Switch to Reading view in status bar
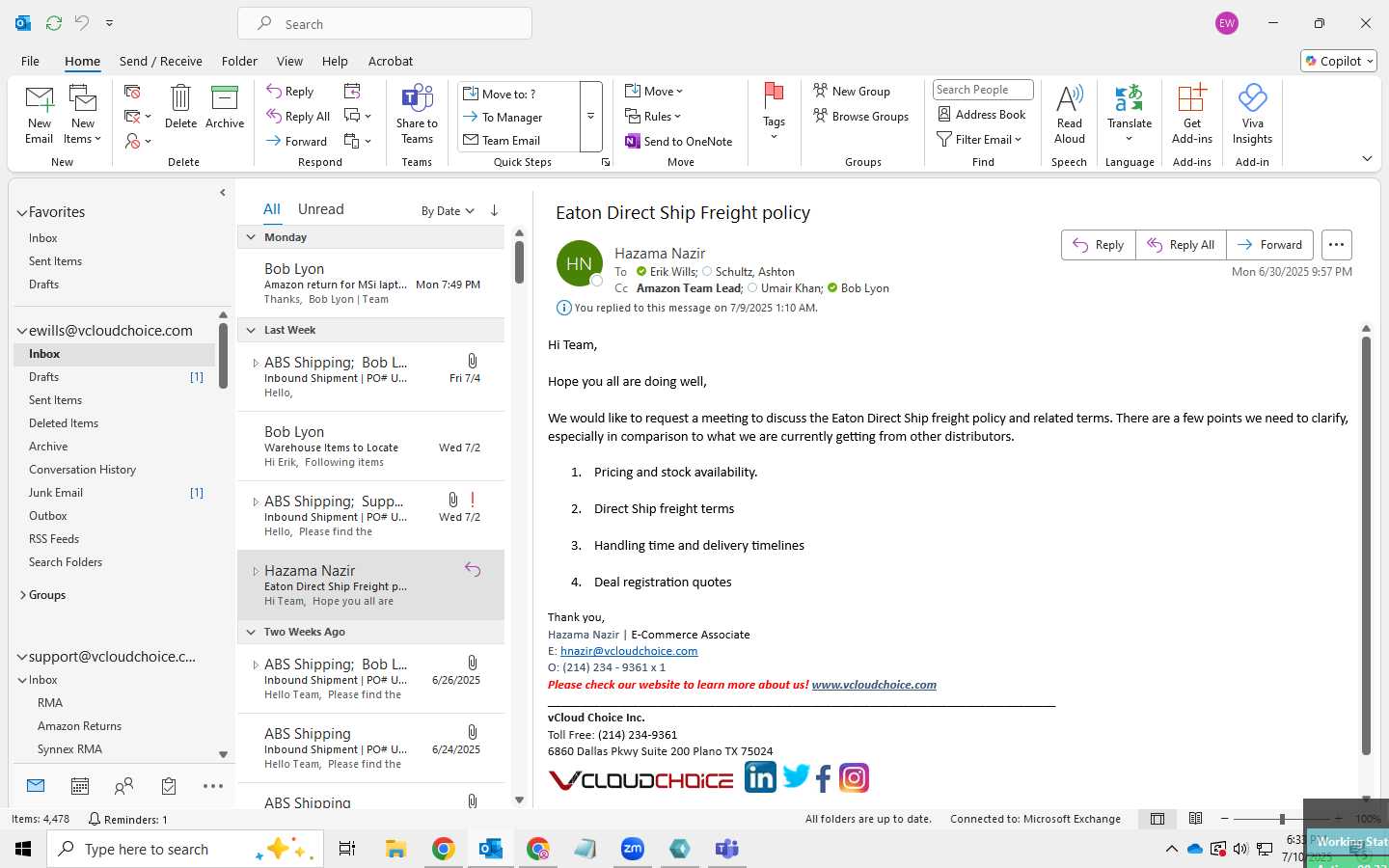 point(1195,819)
